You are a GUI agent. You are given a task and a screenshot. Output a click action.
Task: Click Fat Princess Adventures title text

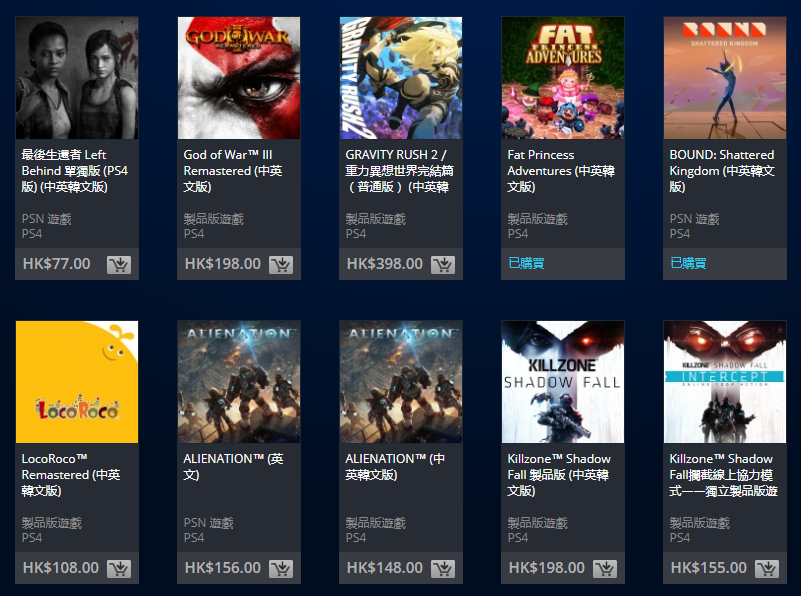coord(561,171)
